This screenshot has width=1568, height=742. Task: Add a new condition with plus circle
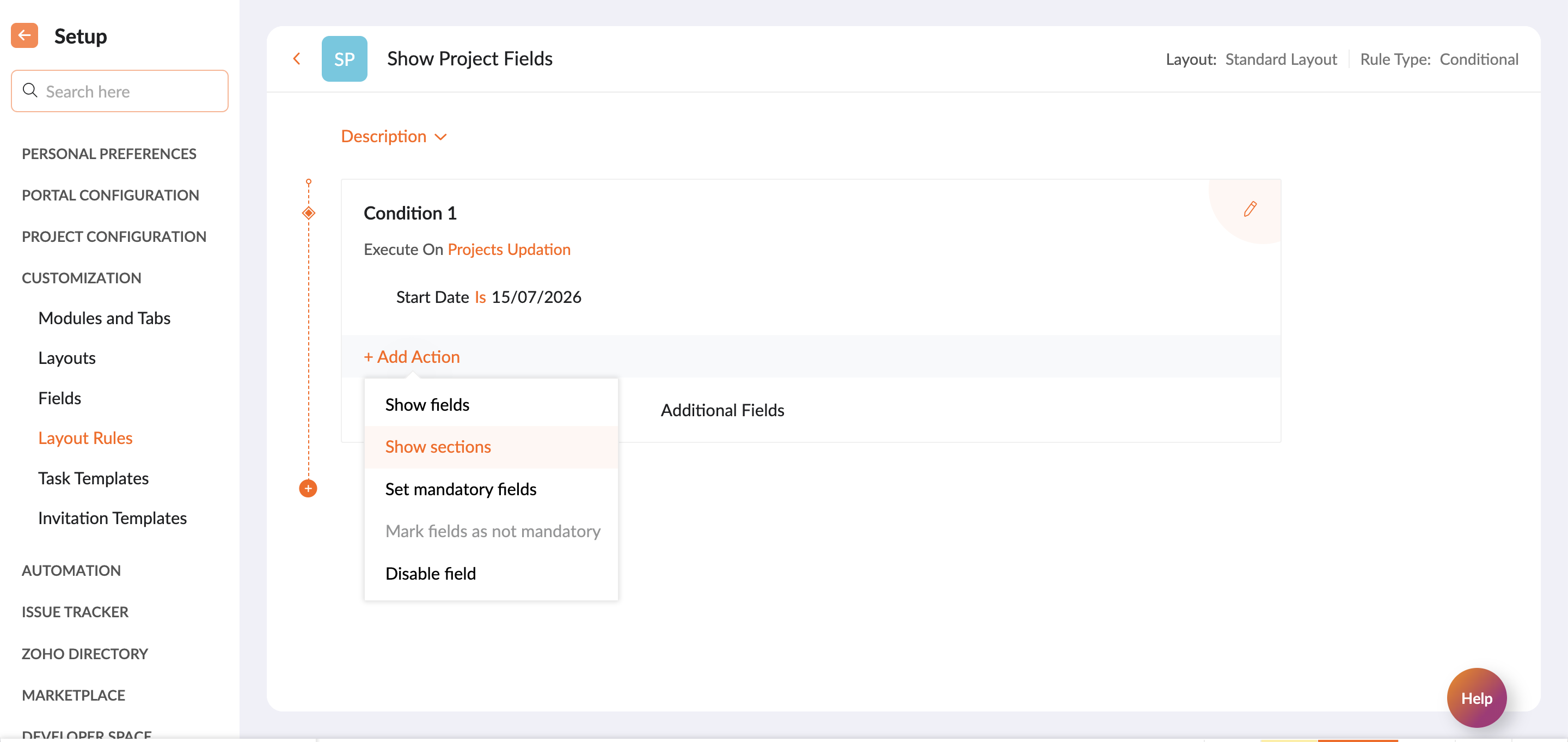(x=308, y=489)
